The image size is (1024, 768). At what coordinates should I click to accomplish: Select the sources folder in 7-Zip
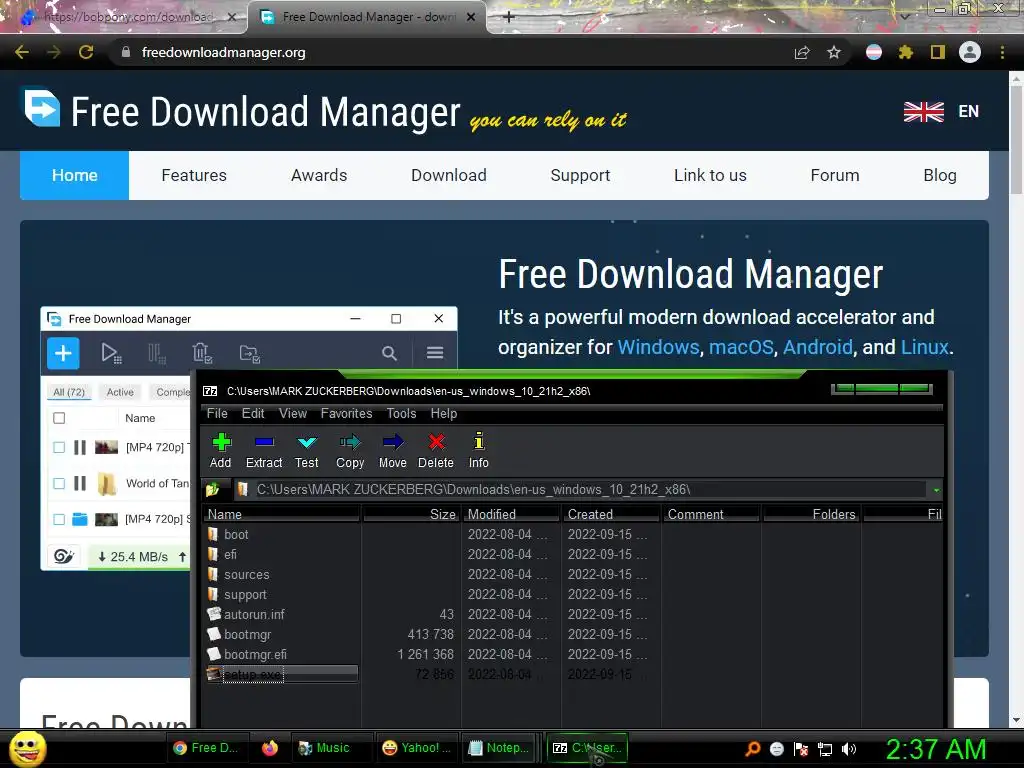click(246, 575)
